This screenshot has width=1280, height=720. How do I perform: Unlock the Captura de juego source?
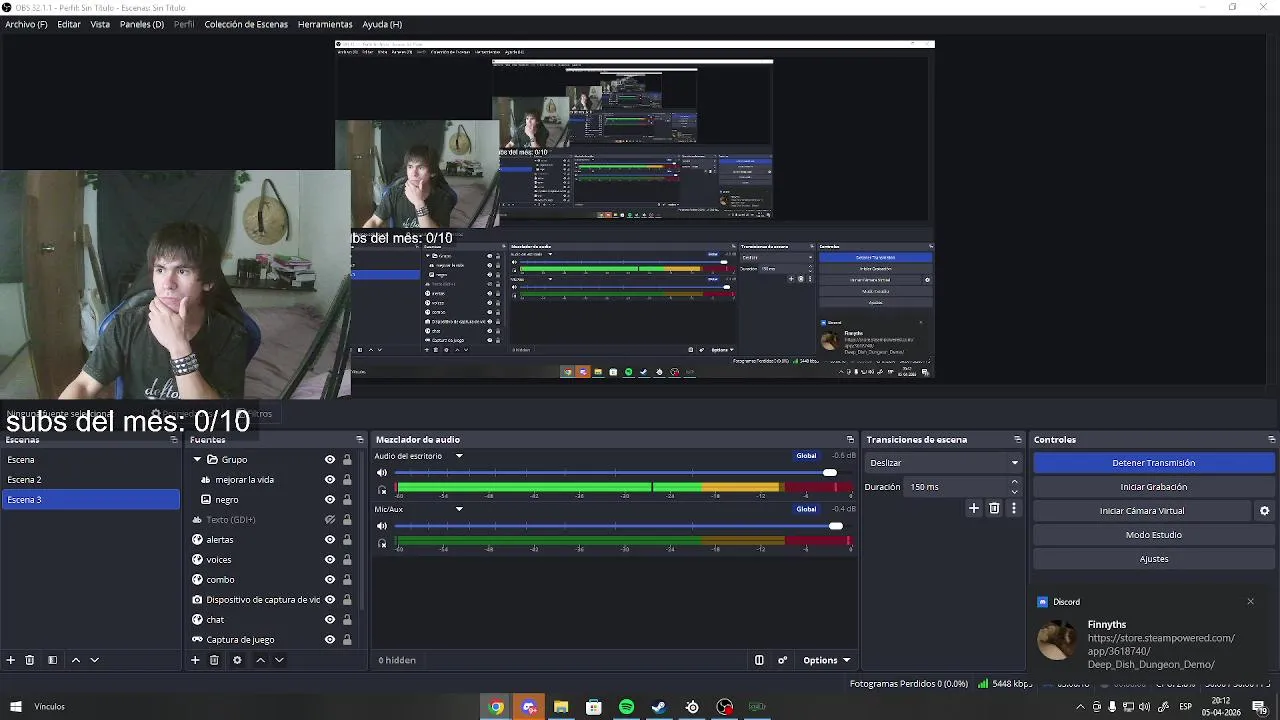coord(347,640)
